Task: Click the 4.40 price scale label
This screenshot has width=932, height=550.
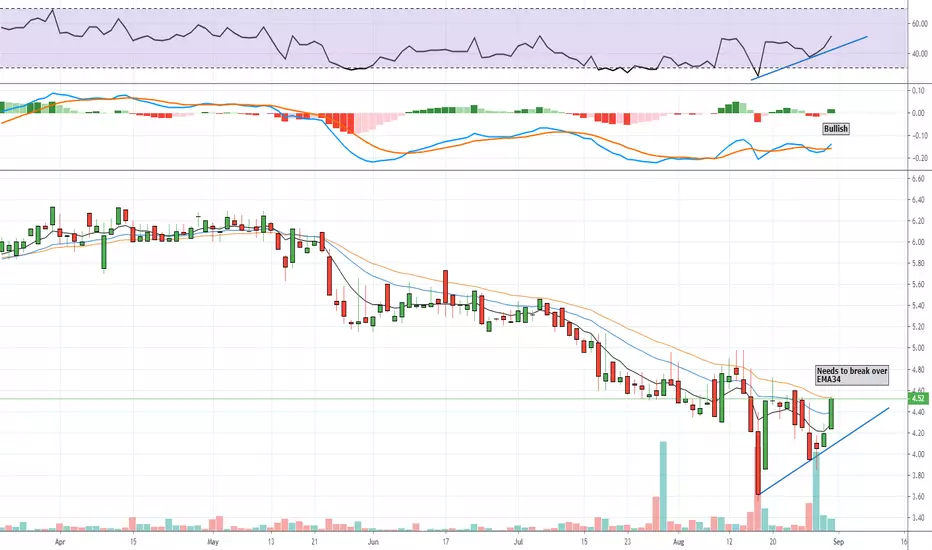Action: tap(918, 412)
